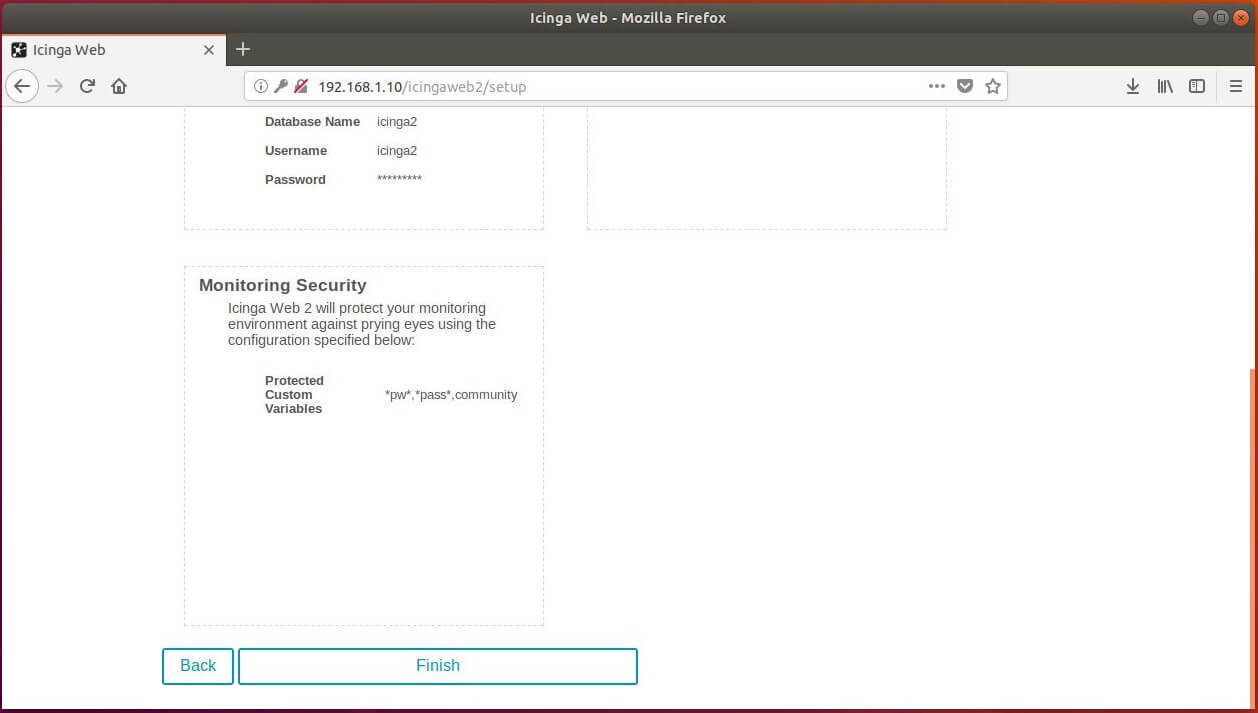Viewport: 1258px width, 713px height.
Task: Open the Firefox hamburger menu
Action: pyautogui.click(x=1236, y=86)
